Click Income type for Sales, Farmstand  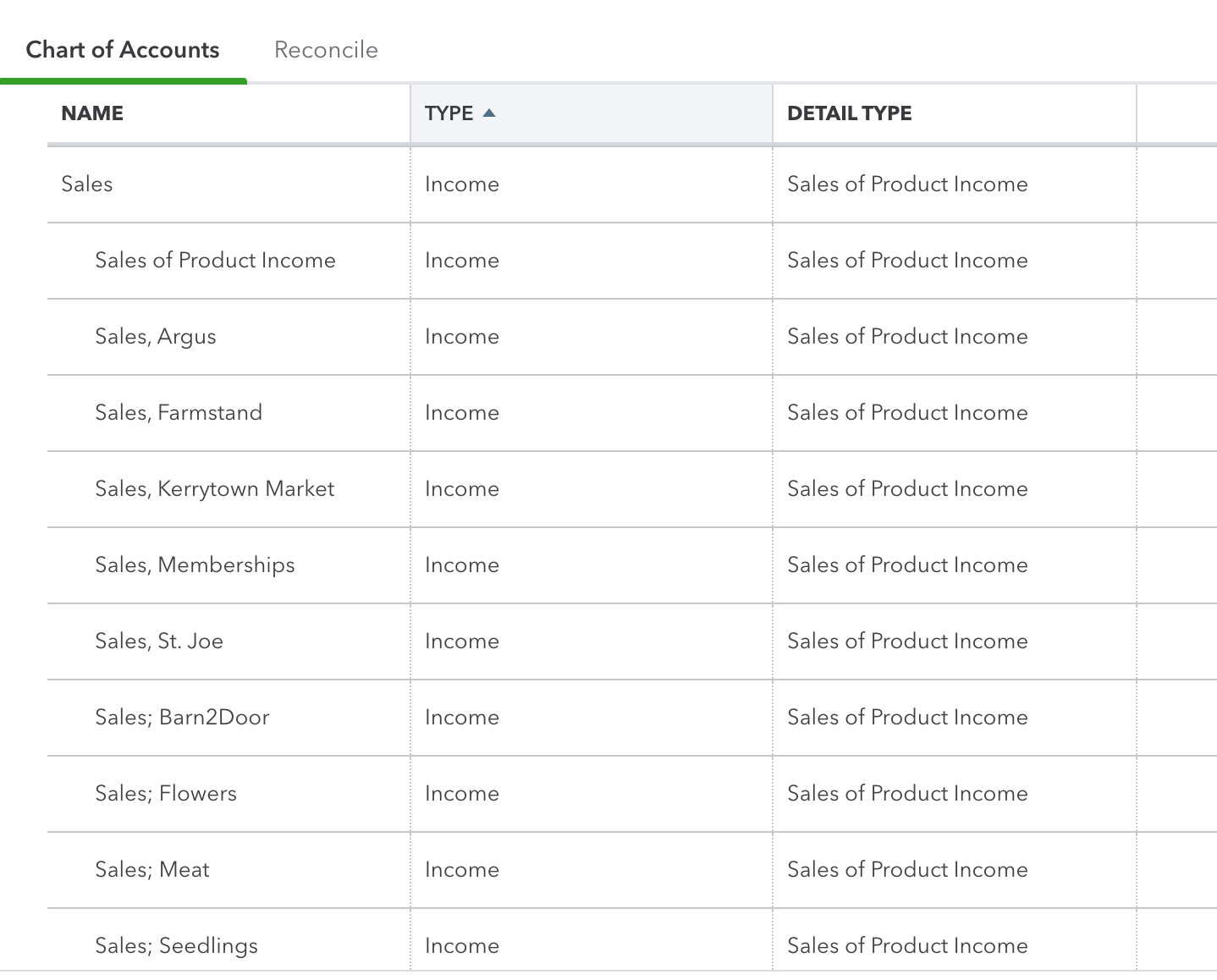point(462,413)
